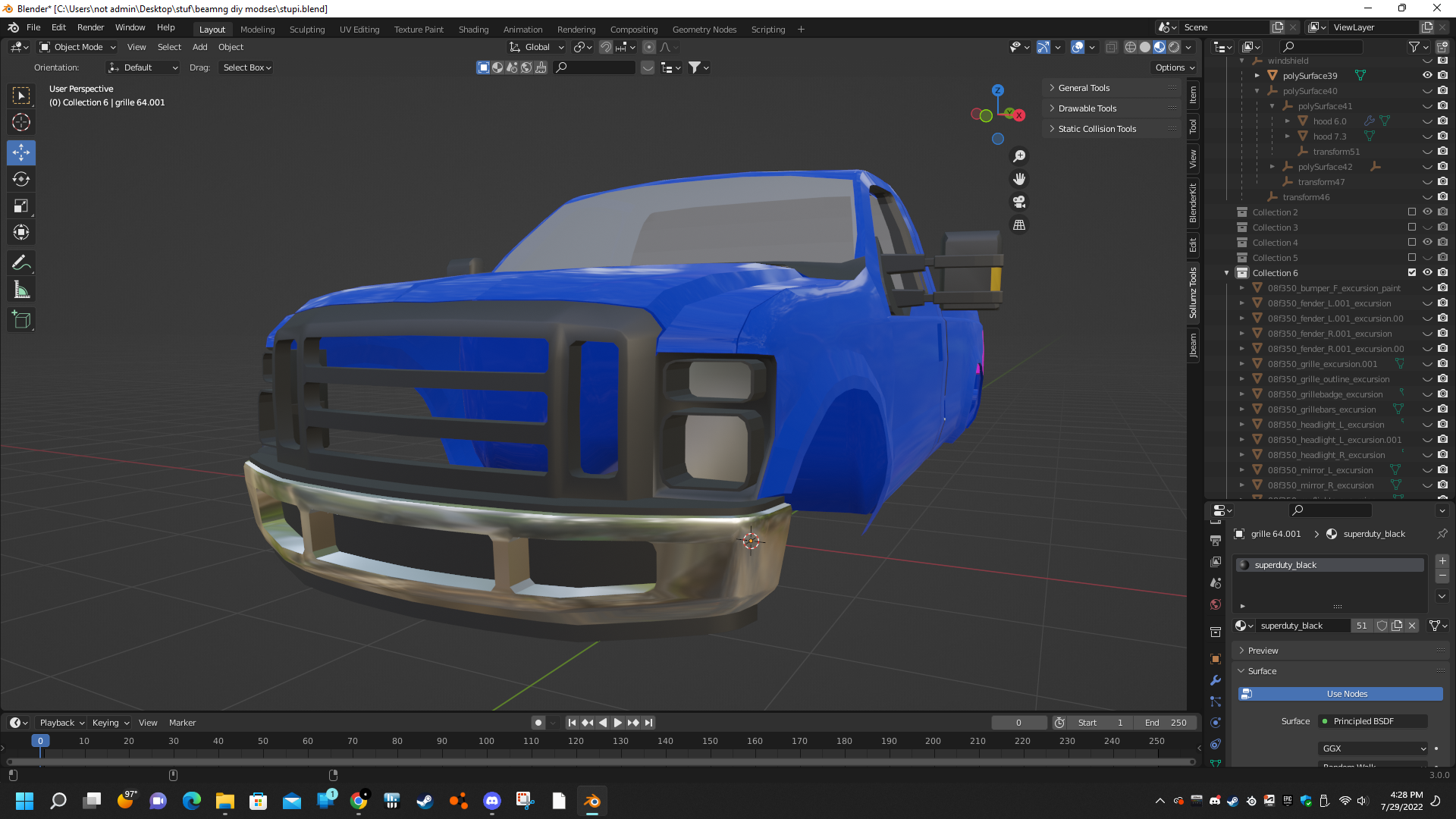Activate the Rotate tool
This screenshot has height=819, width=1456.
click(21, 179)
